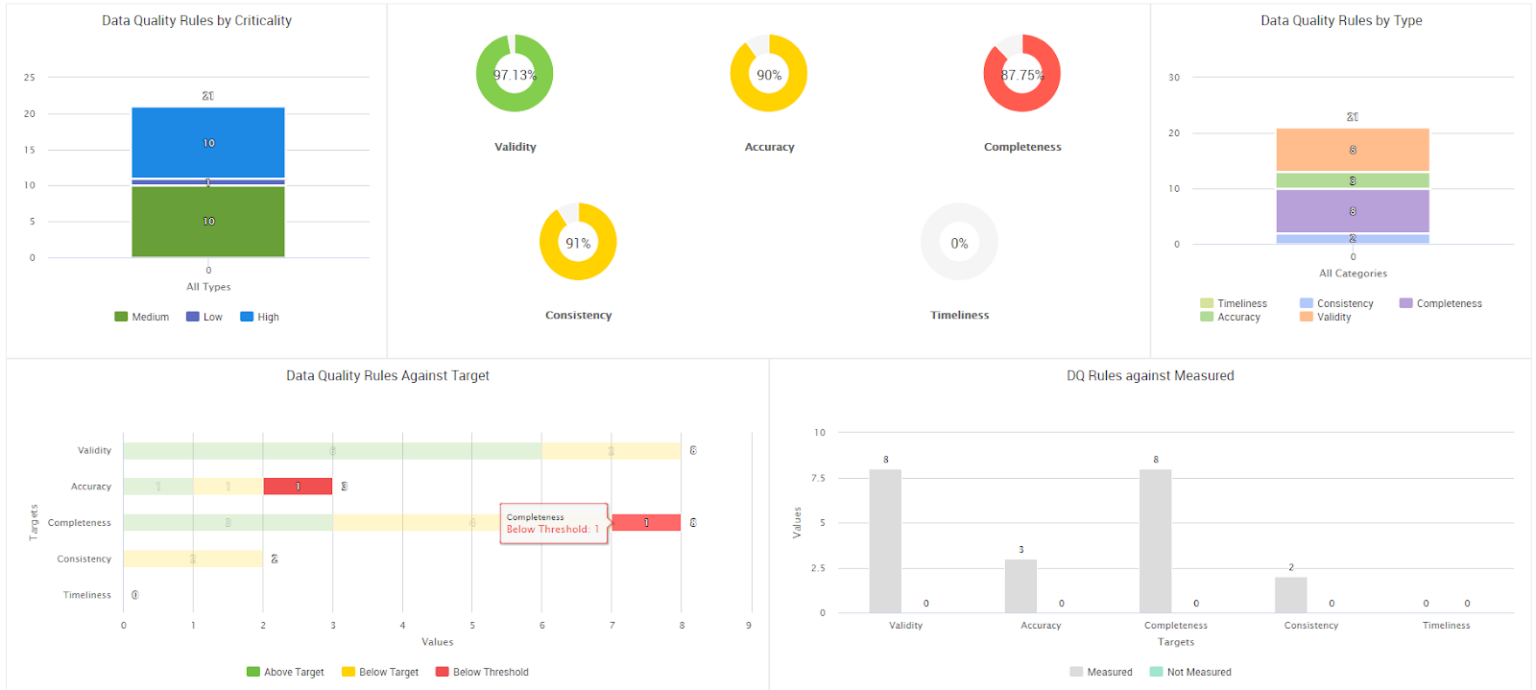This screenshot has height=690, width=1536.
Task: Open the Consistency 91% donut gauge
Action: coord(578,241)
